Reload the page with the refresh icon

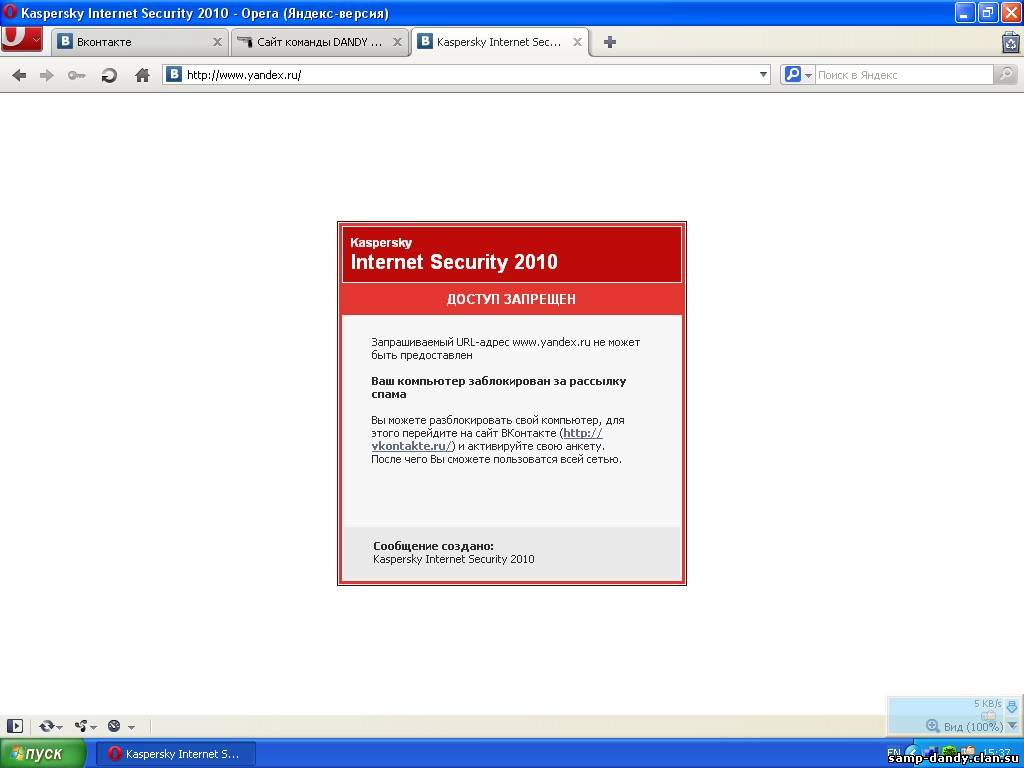click(108, 76)
